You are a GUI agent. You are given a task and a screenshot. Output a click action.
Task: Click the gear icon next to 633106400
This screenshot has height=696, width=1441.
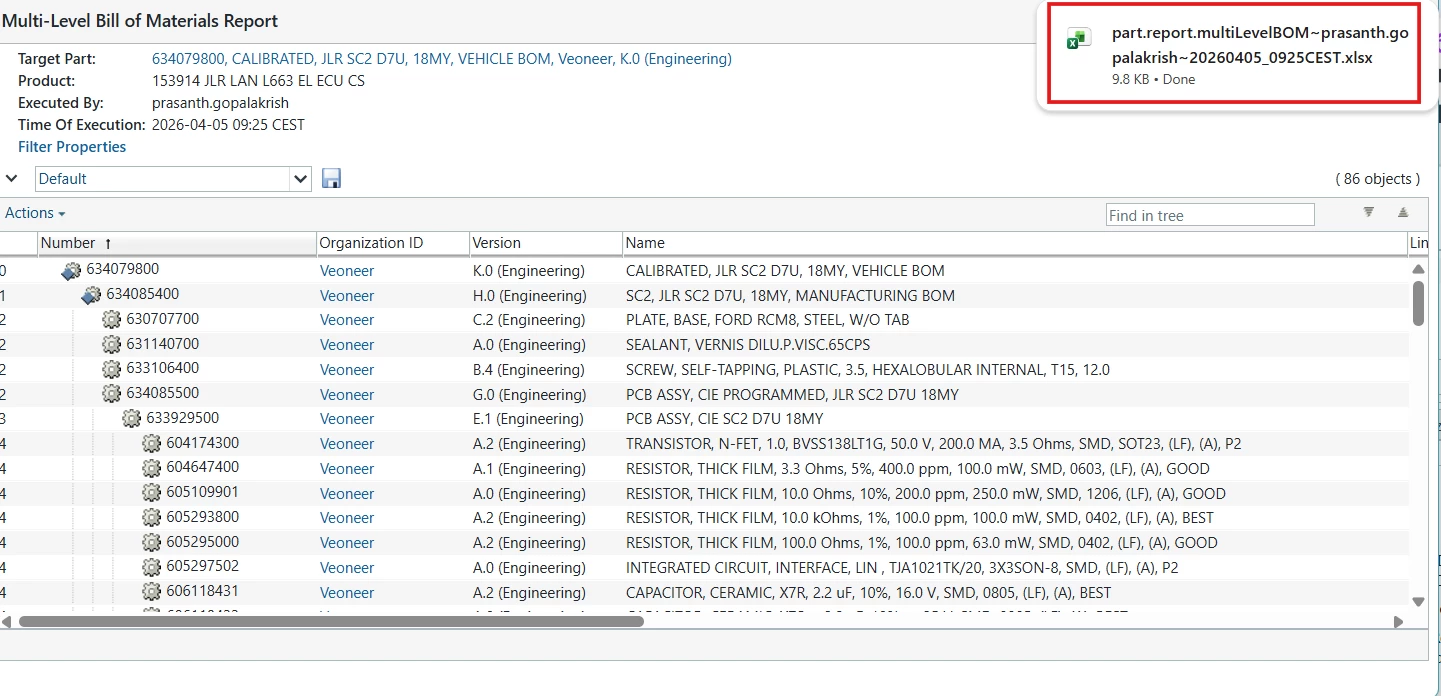111,369
